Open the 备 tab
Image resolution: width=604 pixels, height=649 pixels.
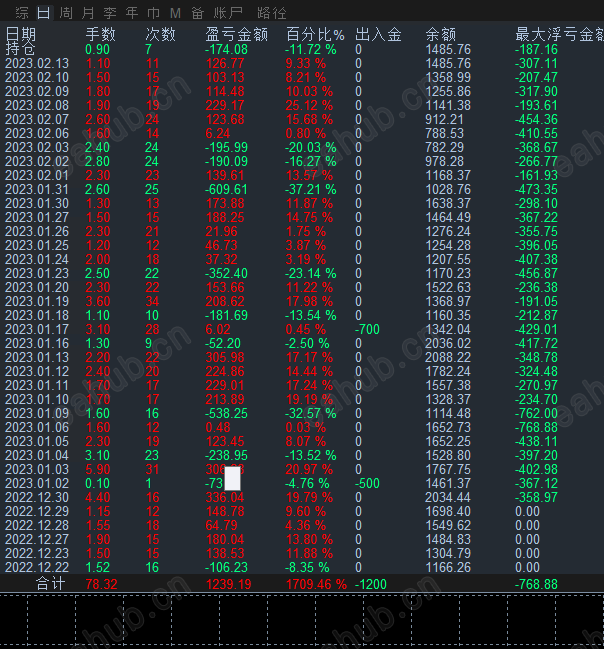pyautogui.click(x=197, y=13)
